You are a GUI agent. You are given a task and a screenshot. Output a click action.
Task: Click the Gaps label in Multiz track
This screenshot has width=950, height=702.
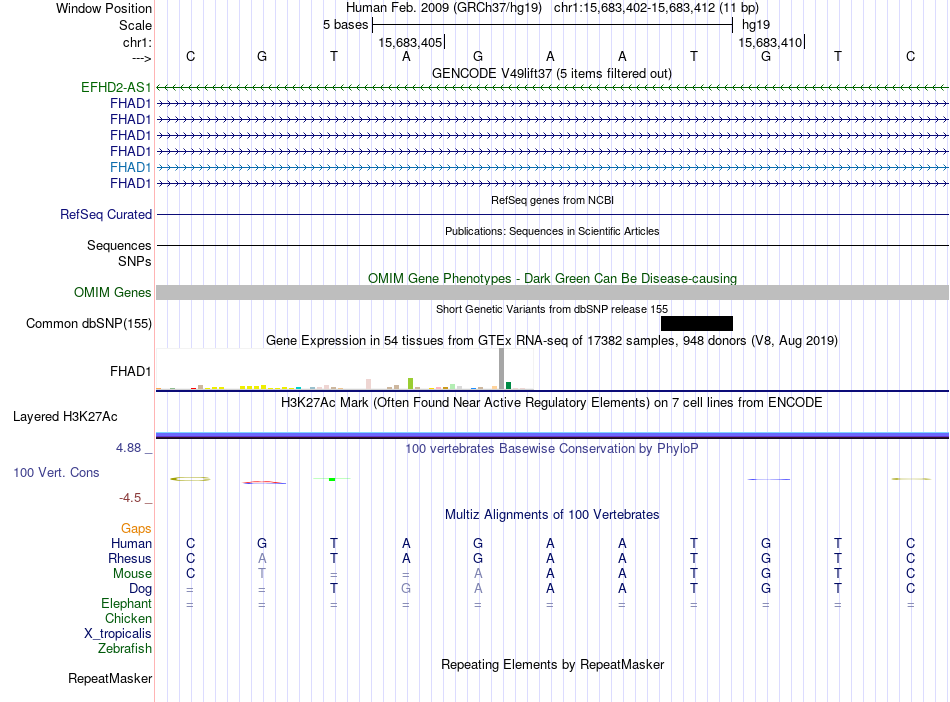coord(136,529)
